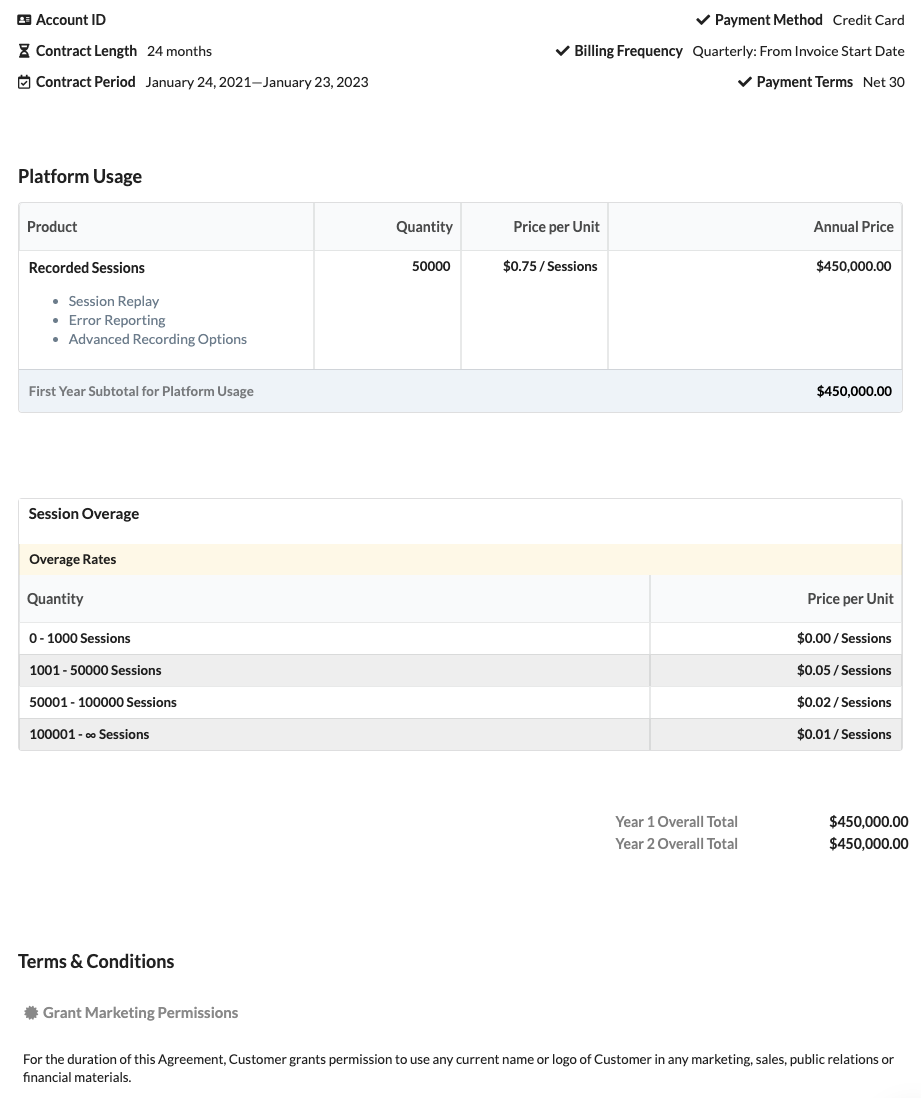Click the Payment Terms checkmark icon
The width and height of the screenshot is (921, 1098).
pos(744,82)
